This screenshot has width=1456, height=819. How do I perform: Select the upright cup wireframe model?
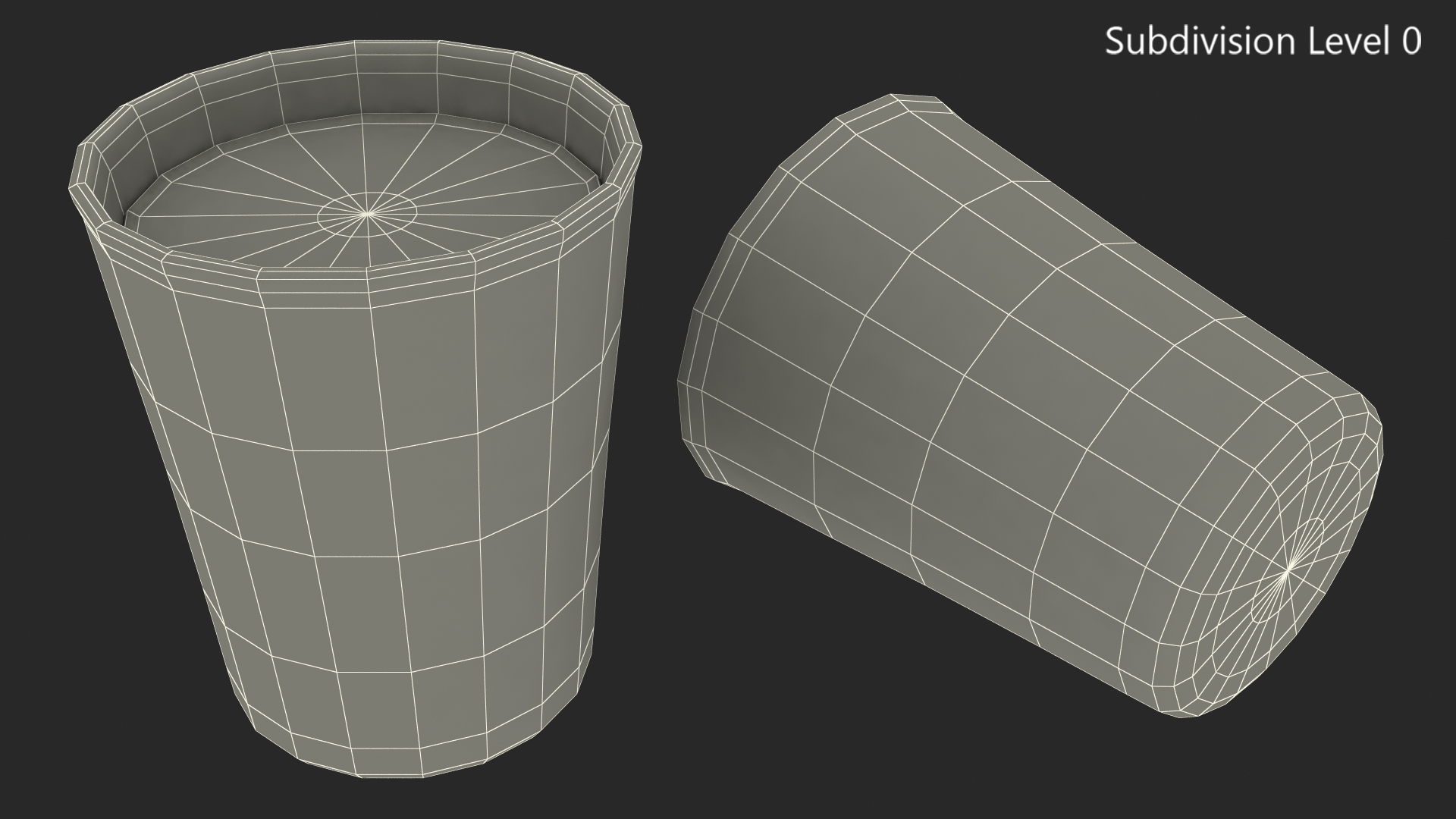point(356,409)
